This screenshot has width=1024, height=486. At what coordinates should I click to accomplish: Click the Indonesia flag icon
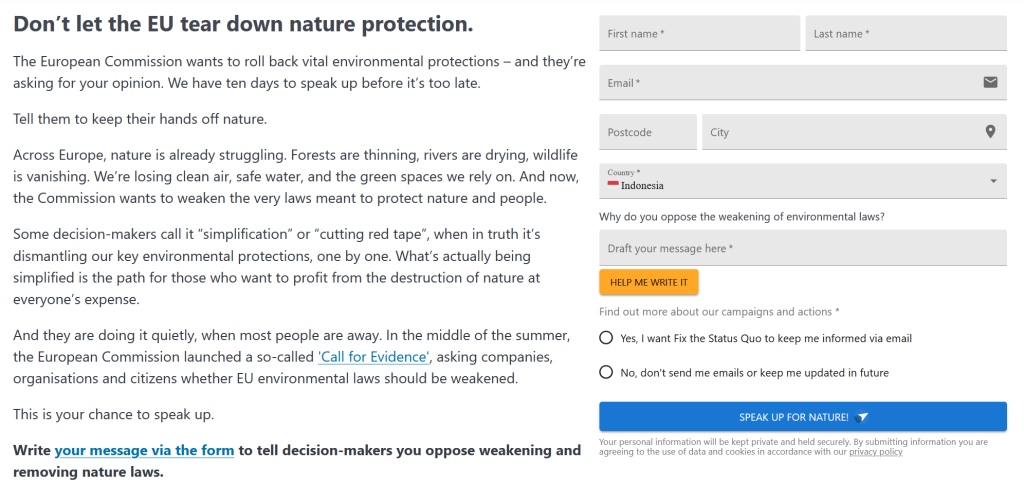click(613, 185)
